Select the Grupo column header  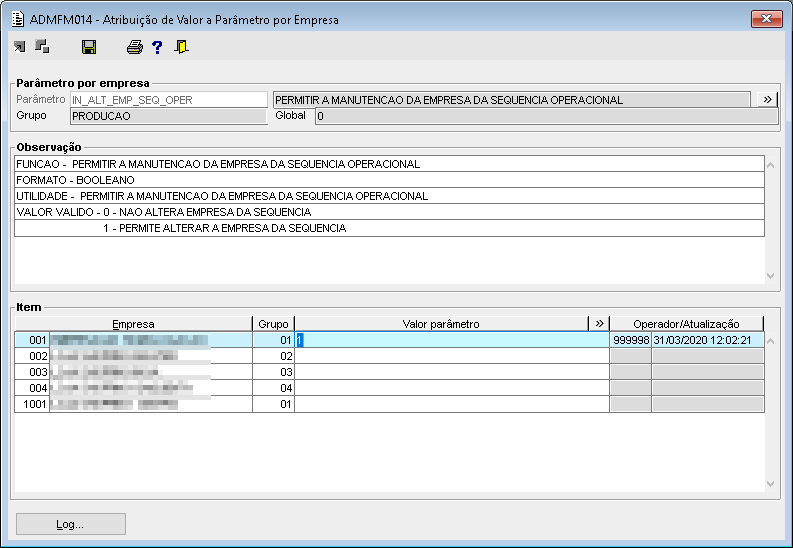tap(273, 324)
